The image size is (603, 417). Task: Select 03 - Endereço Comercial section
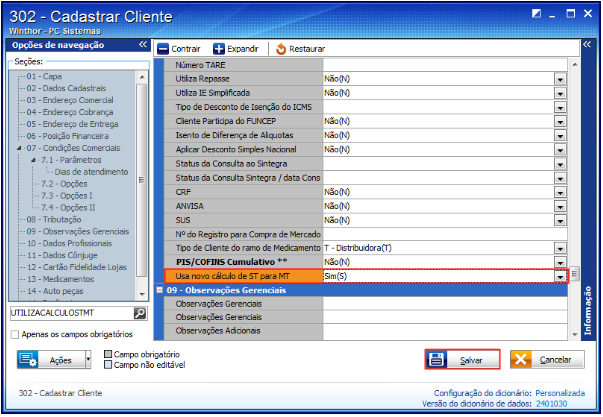click(70, 100)
